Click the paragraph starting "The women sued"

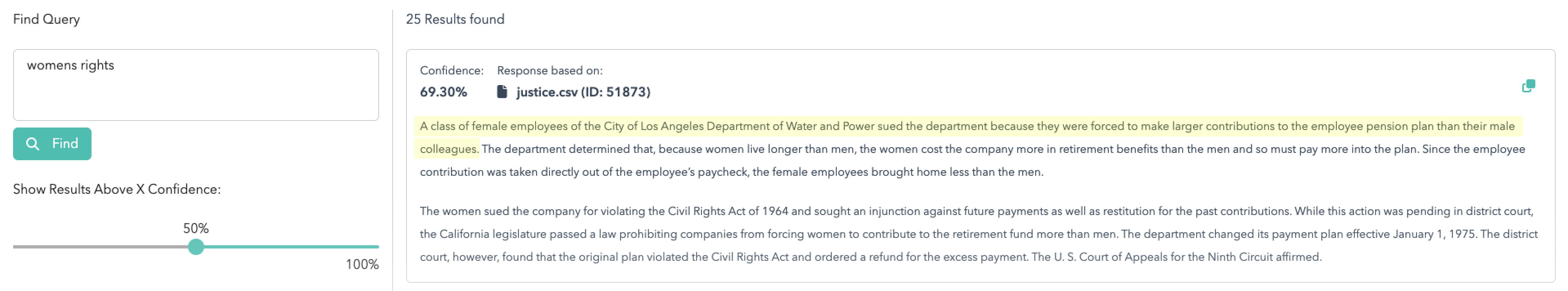pyautogui.click(x=974, y=234)
